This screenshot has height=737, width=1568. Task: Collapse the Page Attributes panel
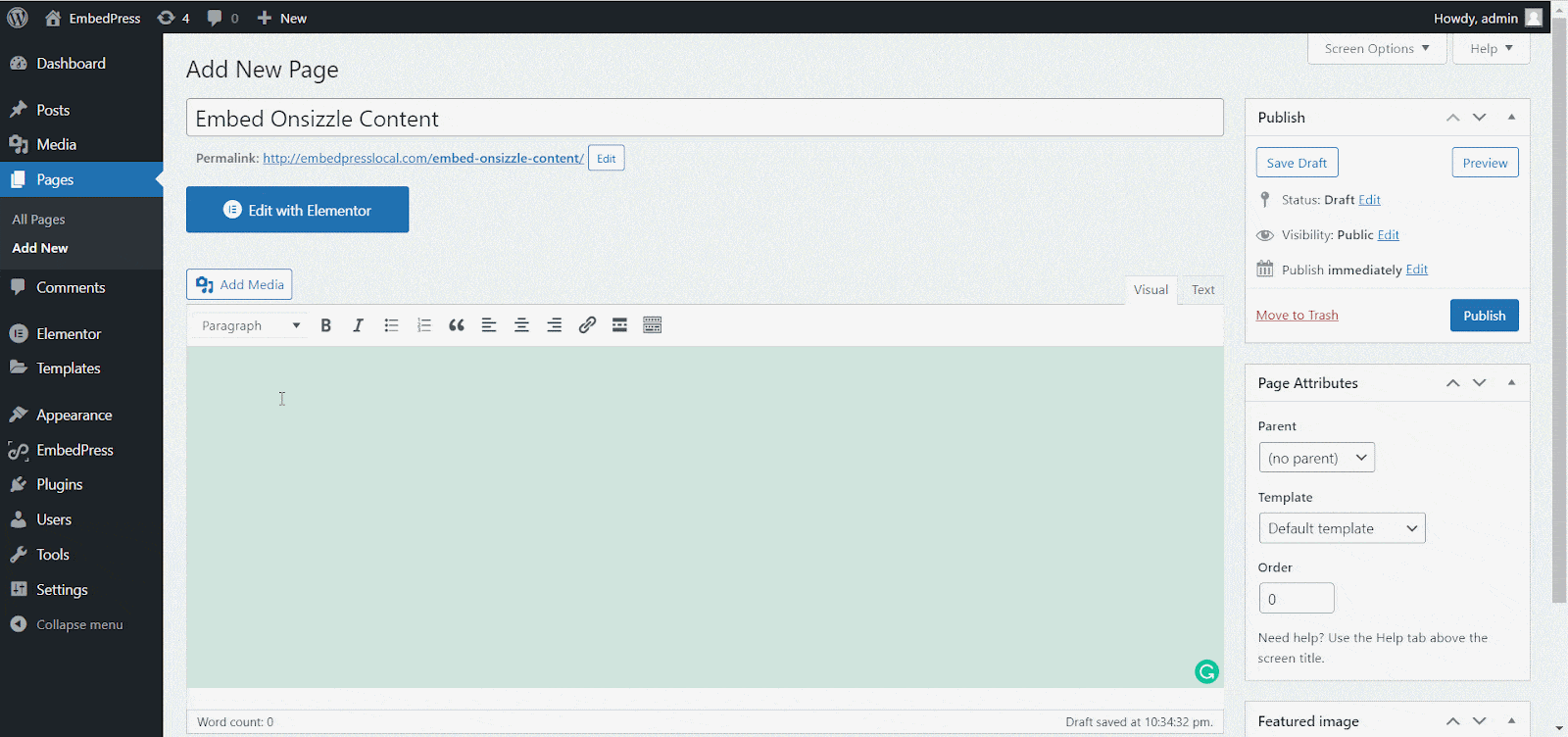click(1511, 383)
